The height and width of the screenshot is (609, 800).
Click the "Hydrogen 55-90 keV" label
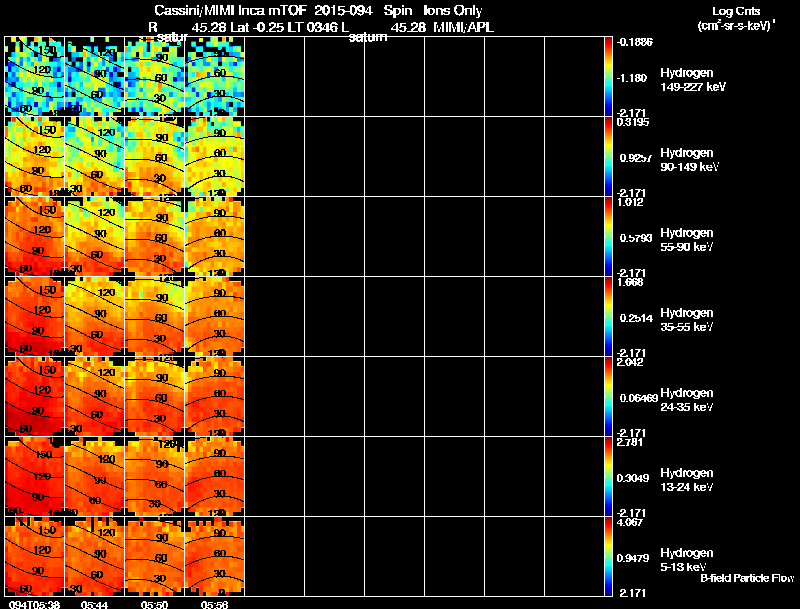click(x=687, y=240)
